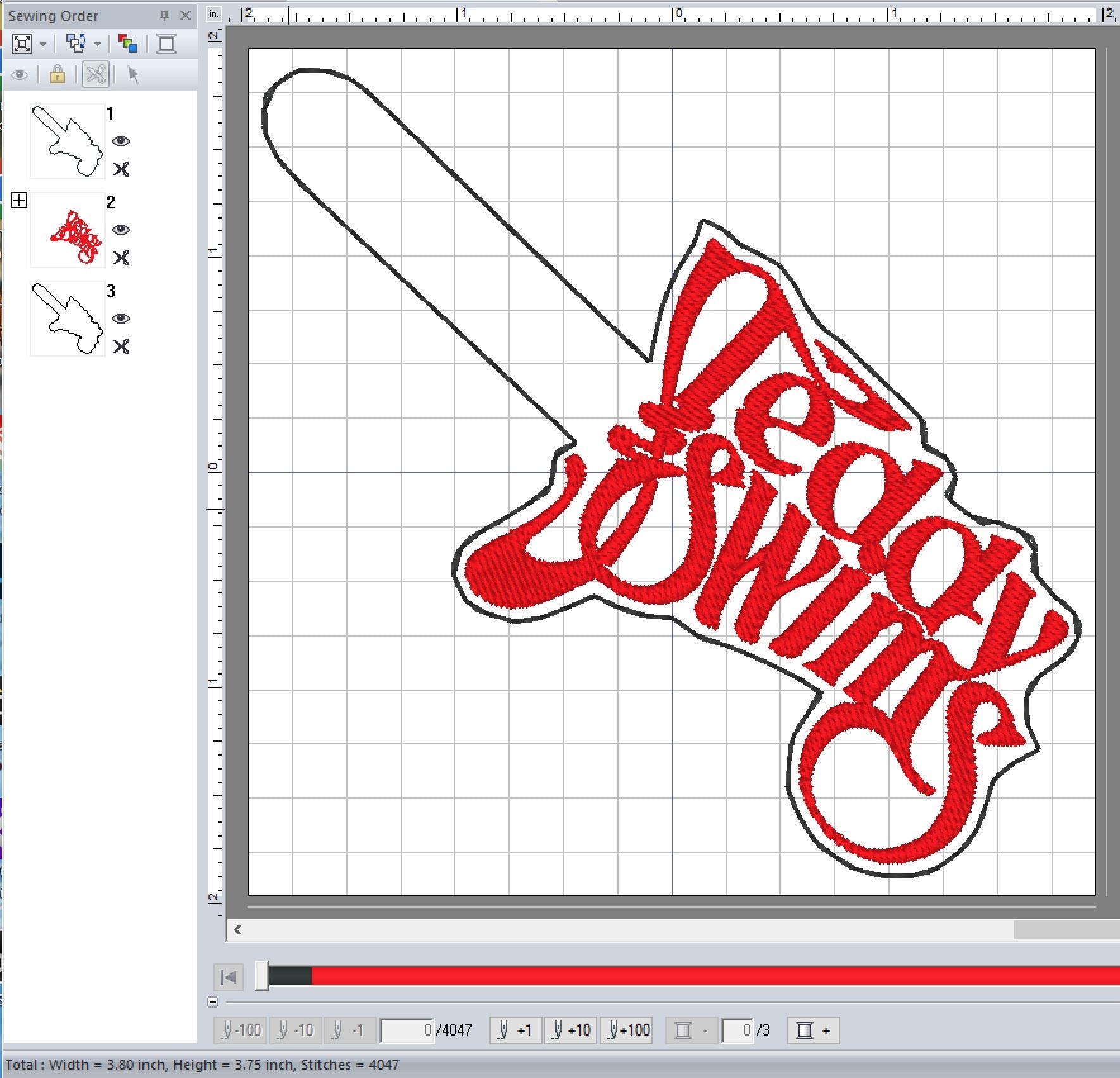Click the greyed eye display icon in toolbar

20,75
